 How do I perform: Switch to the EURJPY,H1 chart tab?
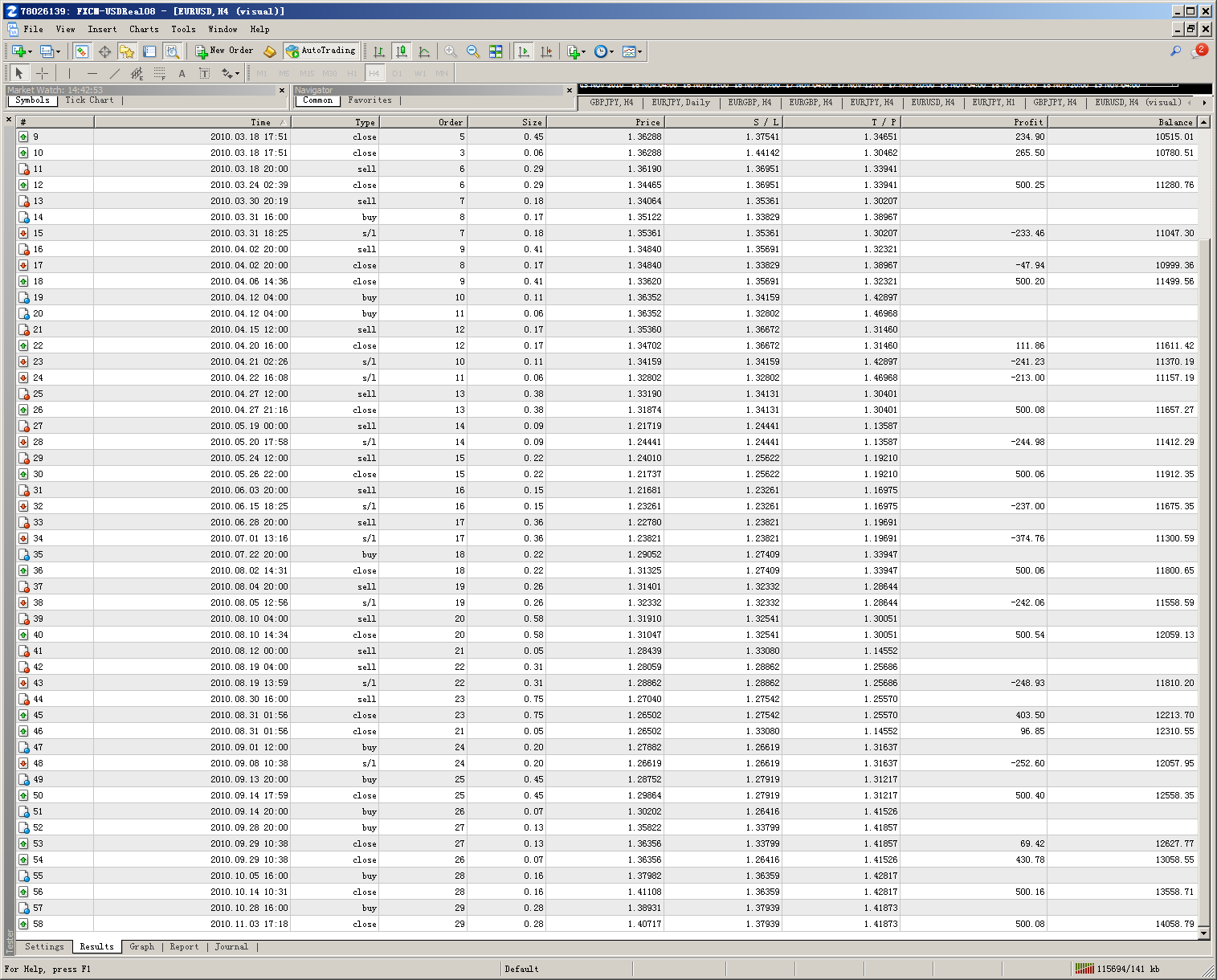[994, 103]
